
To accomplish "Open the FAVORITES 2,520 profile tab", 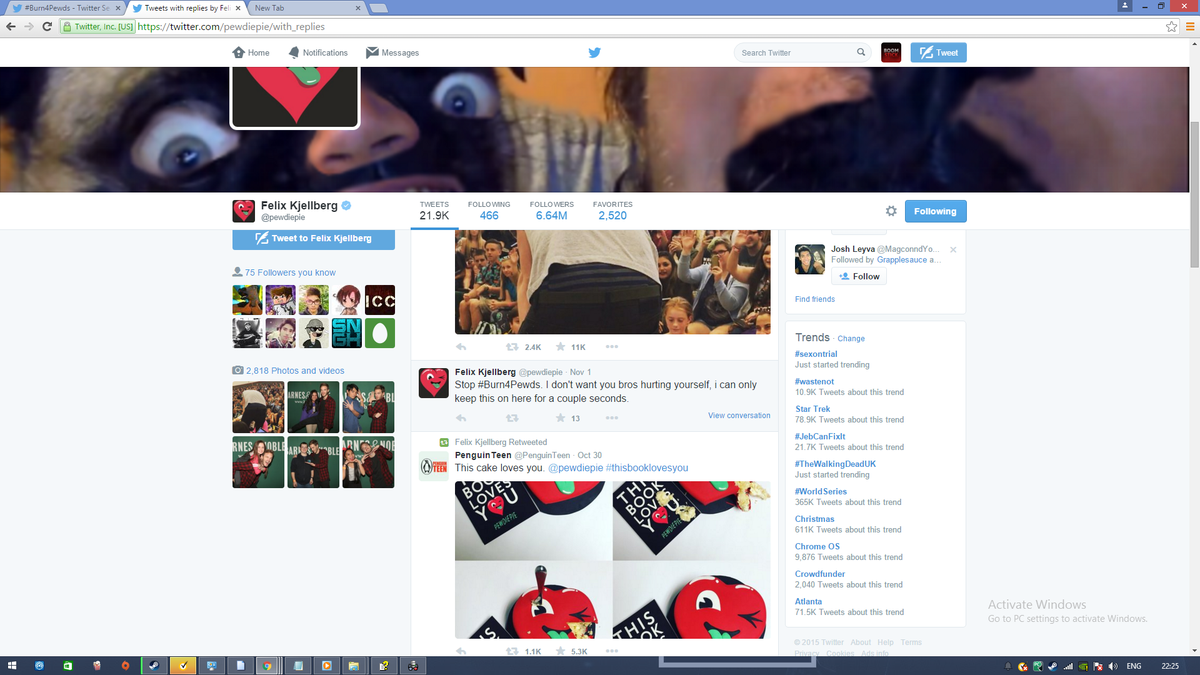I will (x=612, y=210).
